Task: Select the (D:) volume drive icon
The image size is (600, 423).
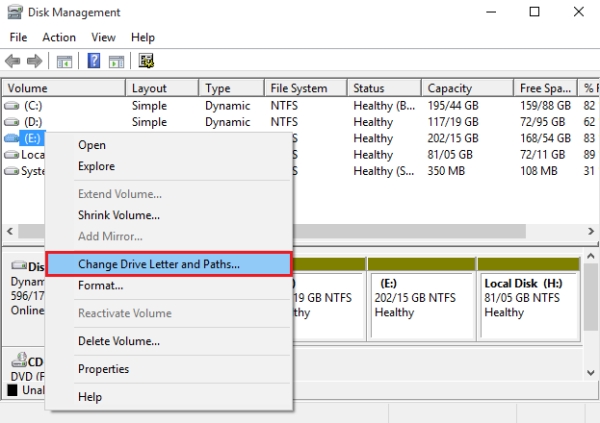Action: pyautogui.click(x=12, y=122)
